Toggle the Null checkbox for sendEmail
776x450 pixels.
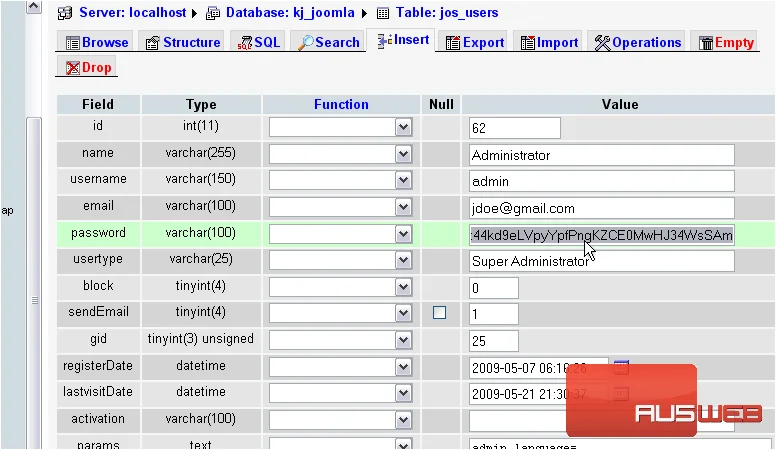tap(439, 312)
